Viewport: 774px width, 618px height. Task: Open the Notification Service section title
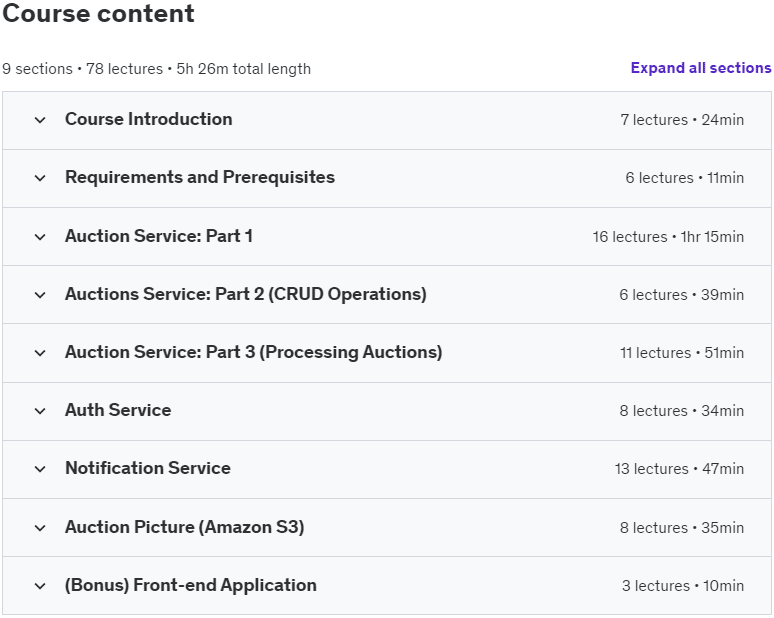point(148,468)
